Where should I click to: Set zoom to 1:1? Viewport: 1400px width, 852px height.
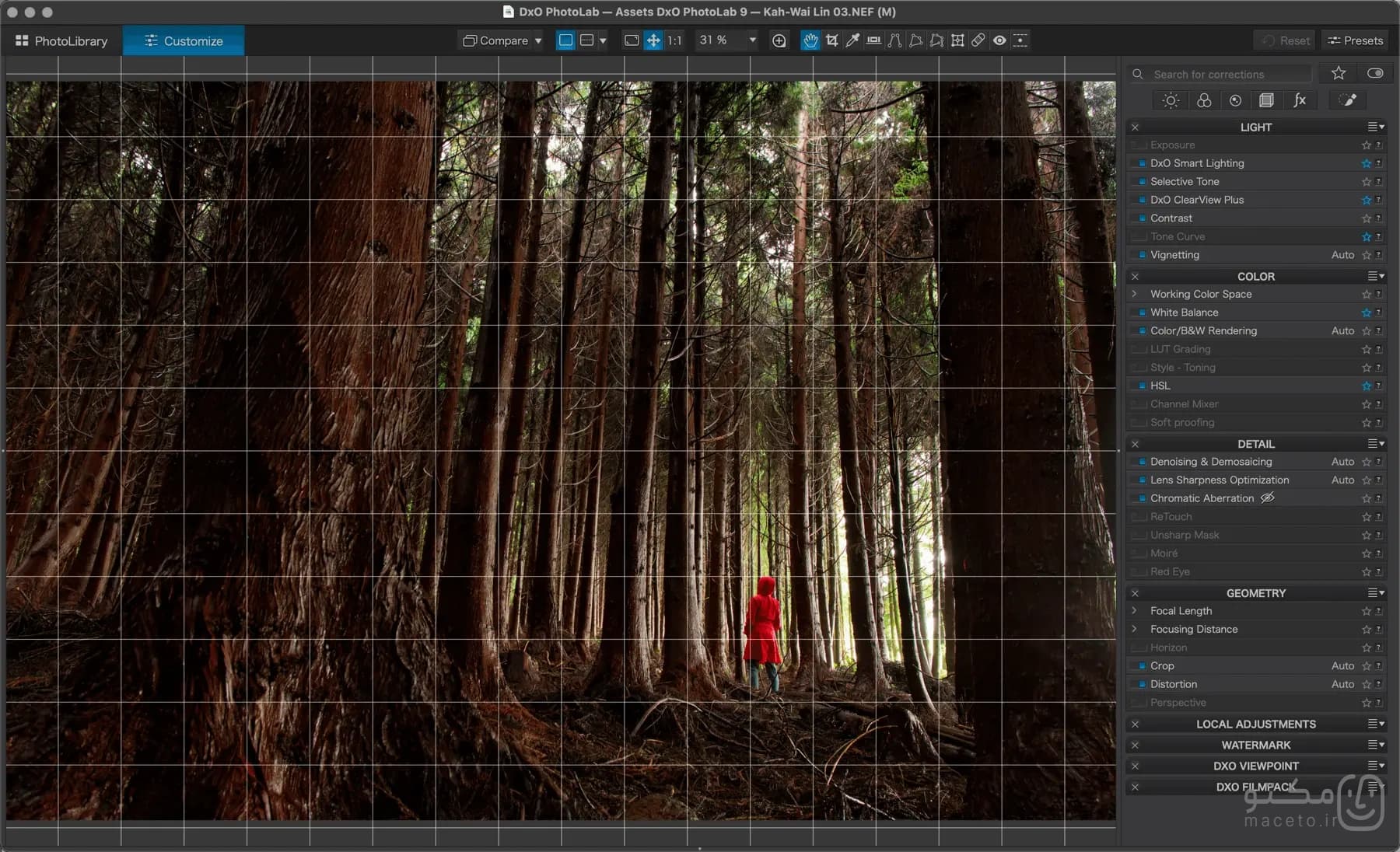674,40
